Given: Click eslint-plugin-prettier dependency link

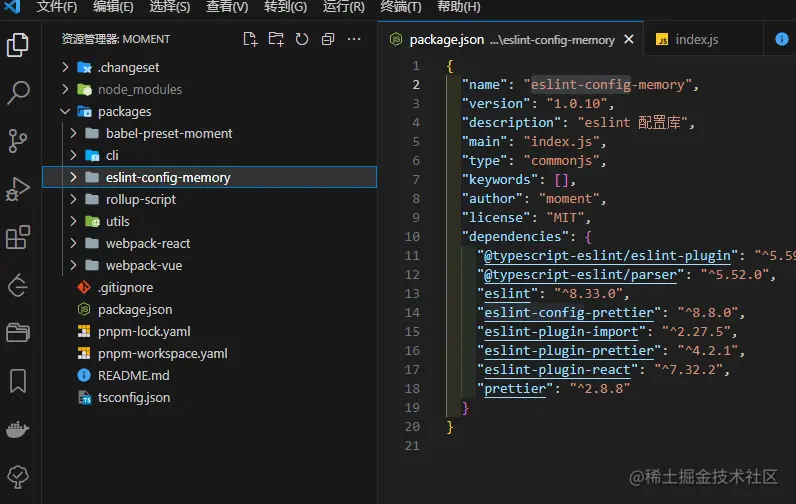Looking at the screenshot, I should (x=569, y=351).
